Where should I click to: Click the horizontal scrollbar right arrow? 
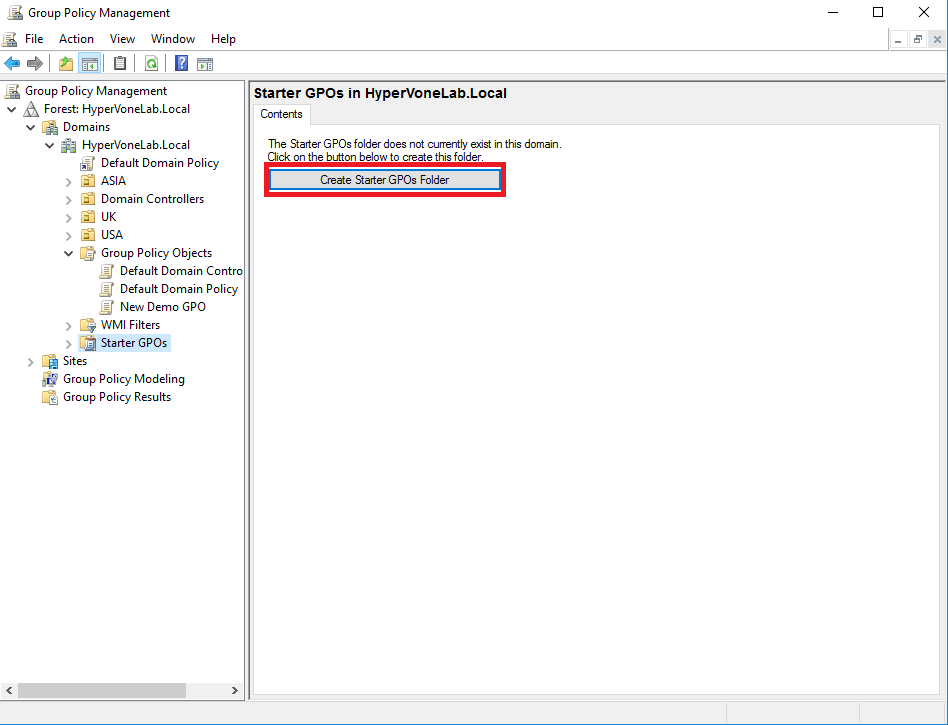[x=233, y=690]
